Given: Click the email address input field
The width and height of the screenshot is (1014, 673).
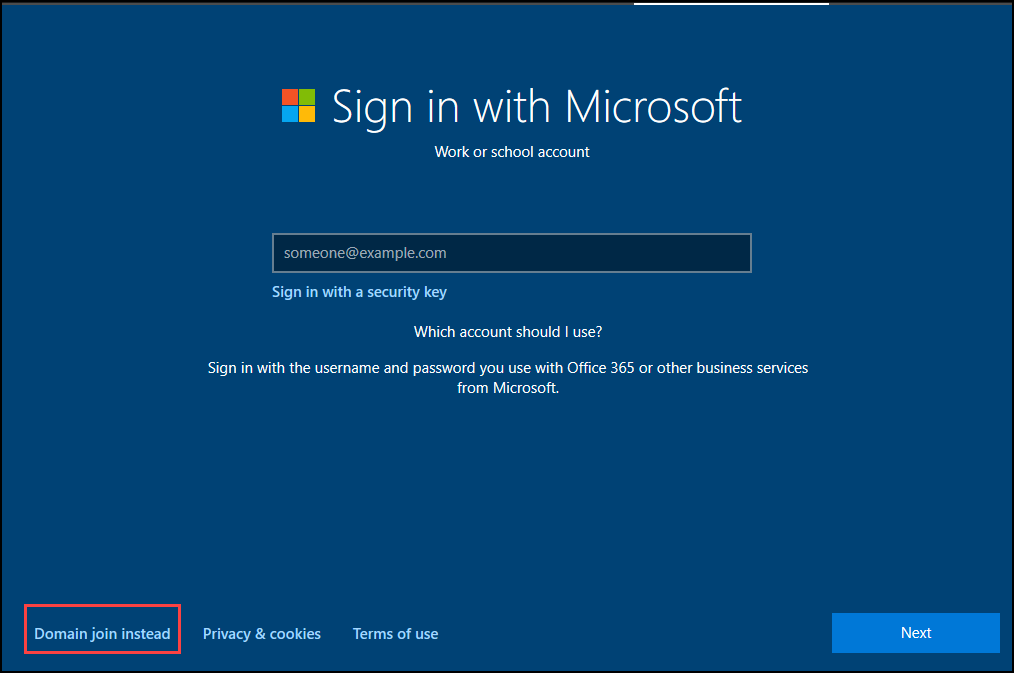Looking at the screenshot, I should (512, 253).
